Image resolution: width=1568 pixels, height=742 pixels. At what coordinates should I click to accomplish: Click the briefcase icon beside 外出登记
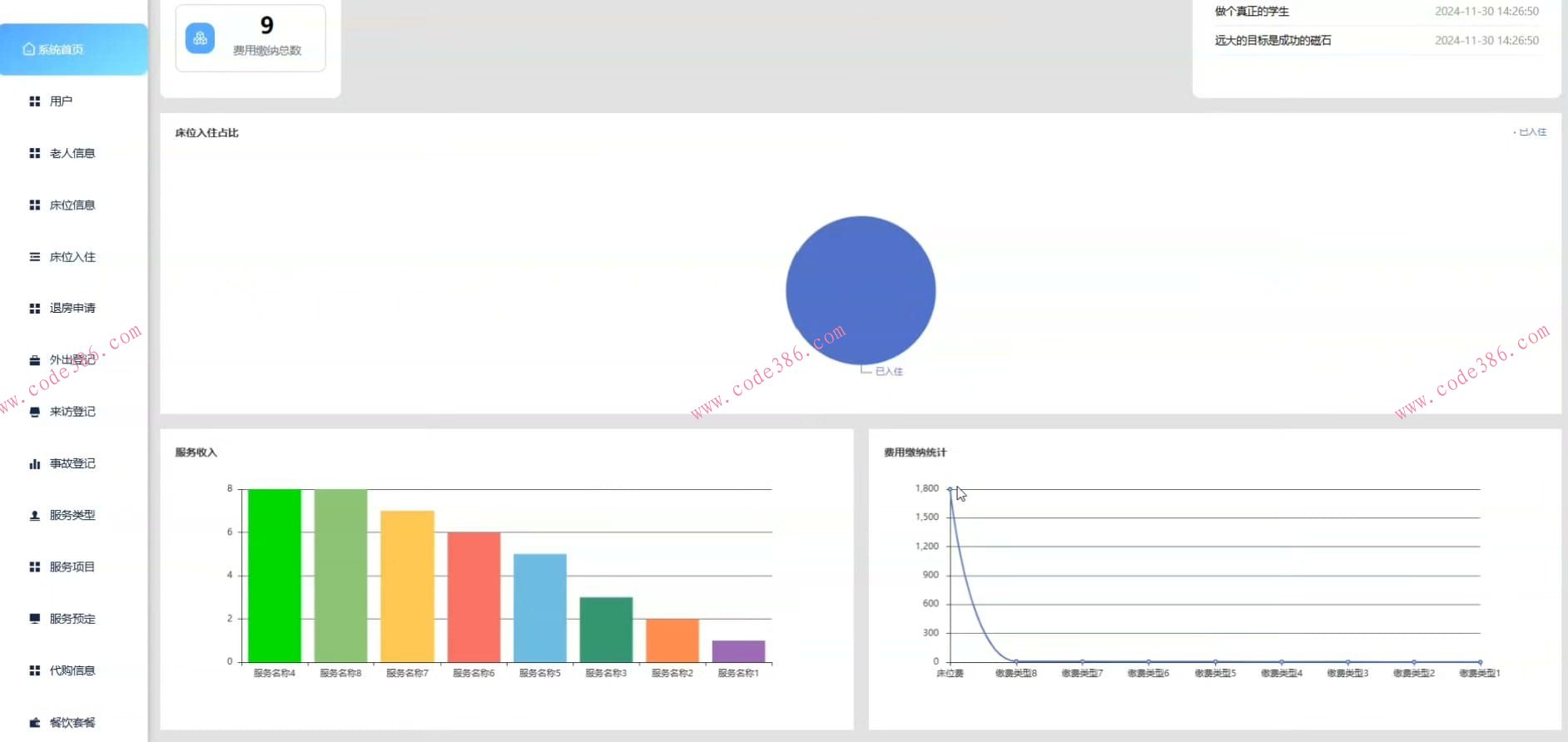[35, 360]
